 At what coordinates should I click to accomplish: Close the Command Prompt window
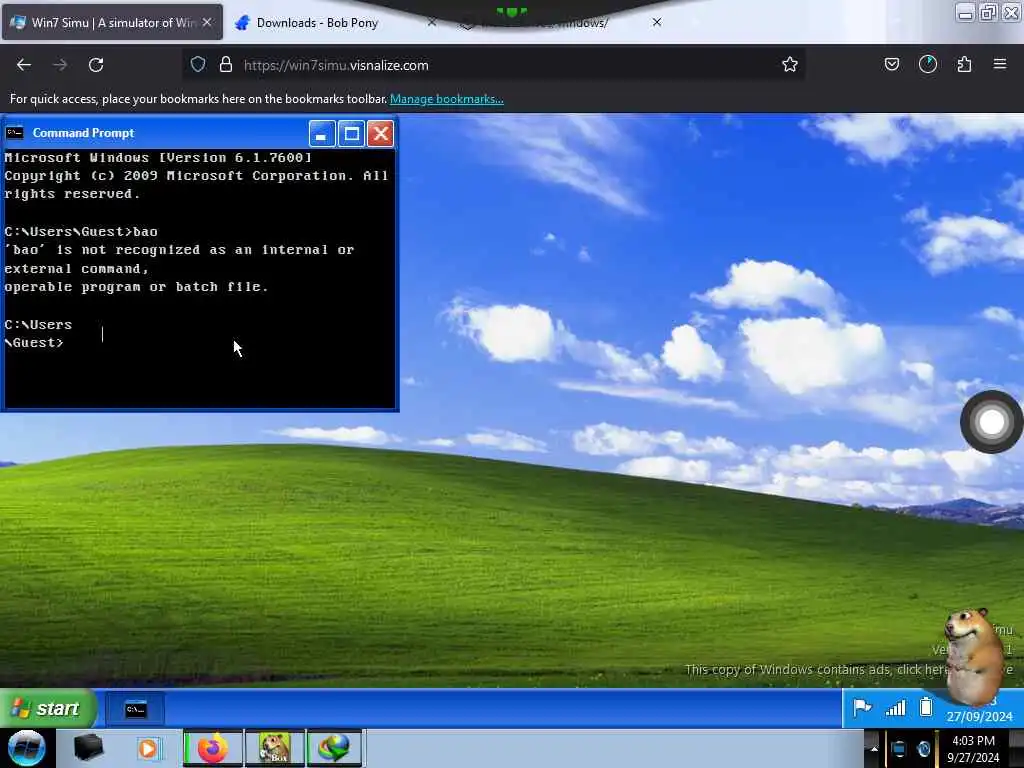pos(381,133)
